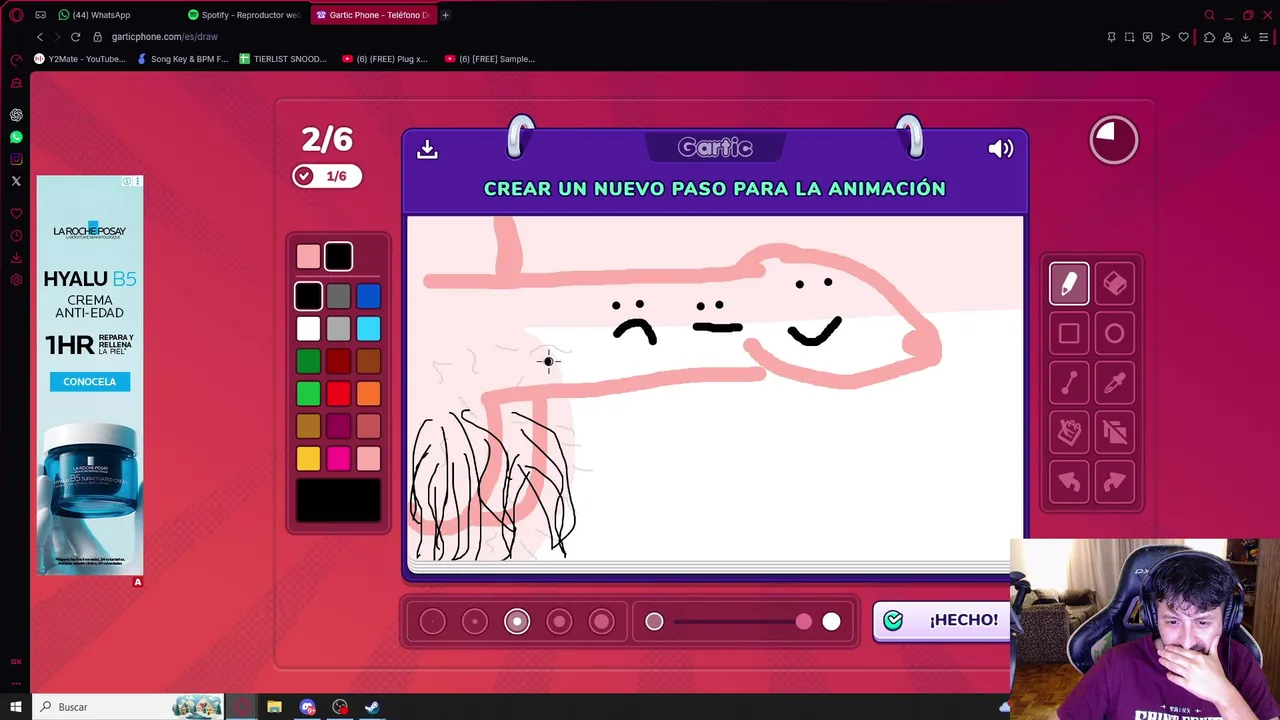Choose the blue palette color

[x=368, y=296]
